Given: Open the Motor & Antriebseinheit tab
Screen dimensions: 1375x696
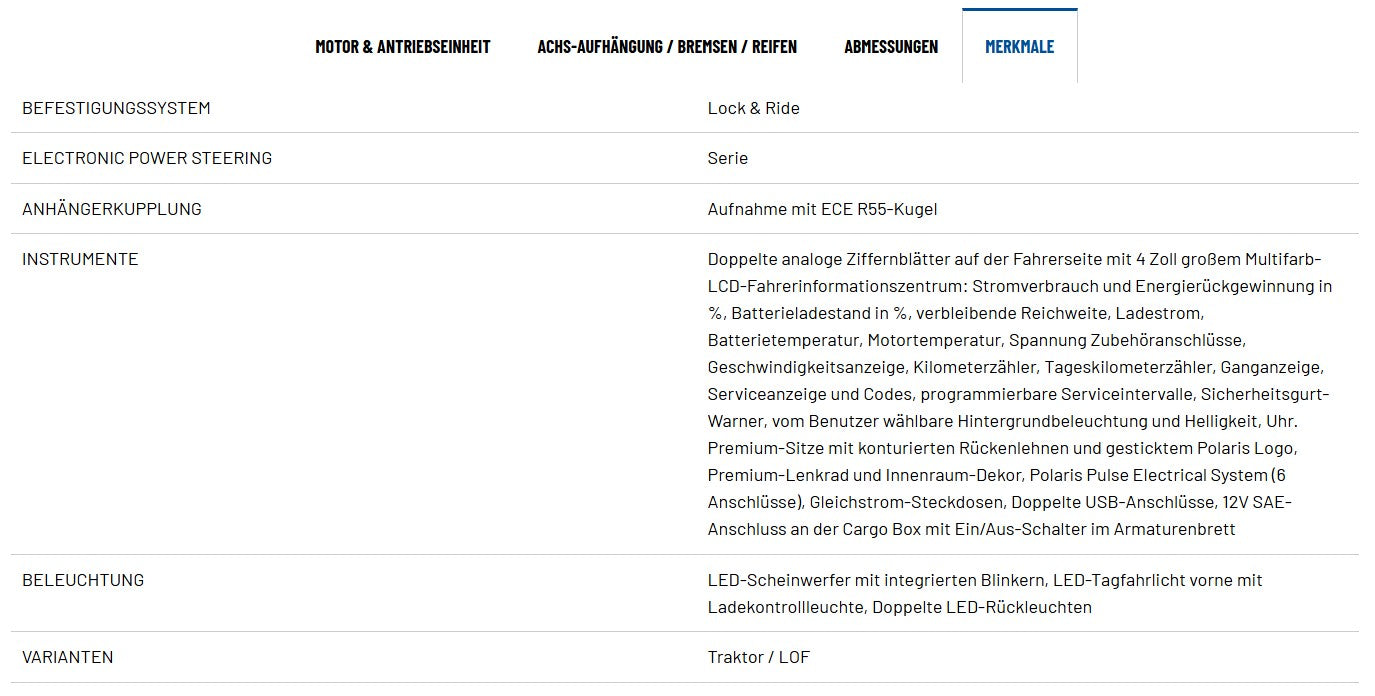Looking at the screenshot, I should (x=403, y=46).
